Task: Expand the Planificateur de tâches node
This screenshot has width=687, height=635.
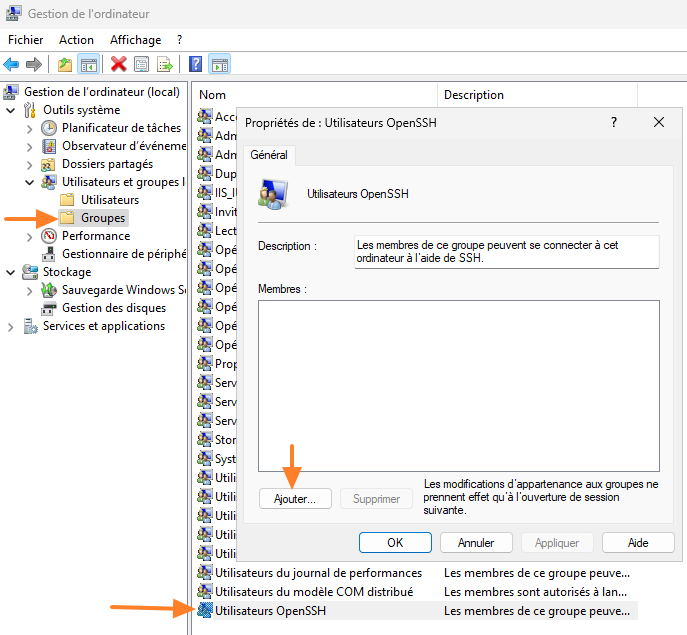Action: click(x=29, y=128)
